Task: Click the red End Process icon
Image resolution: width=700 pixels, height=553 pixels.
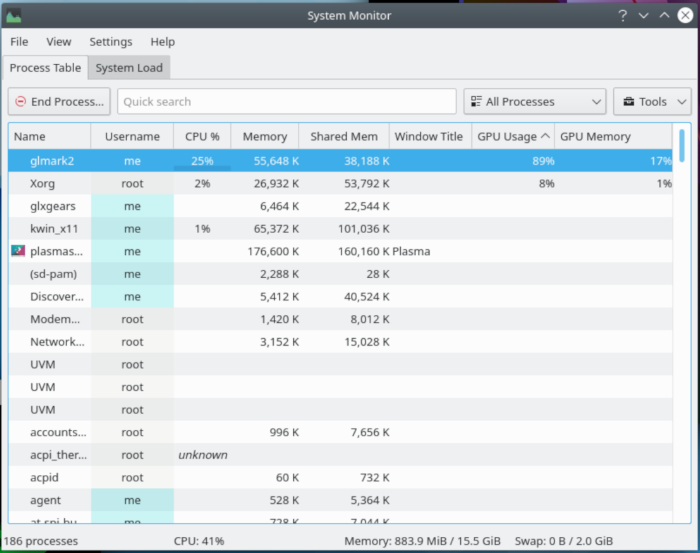Action: 21,102
